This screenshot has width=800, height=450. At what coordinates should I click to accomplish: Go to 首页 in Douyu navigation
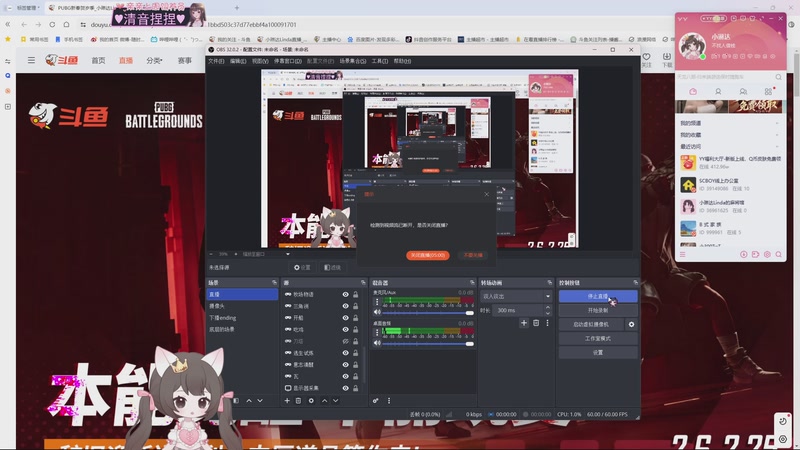coord(98,60)
